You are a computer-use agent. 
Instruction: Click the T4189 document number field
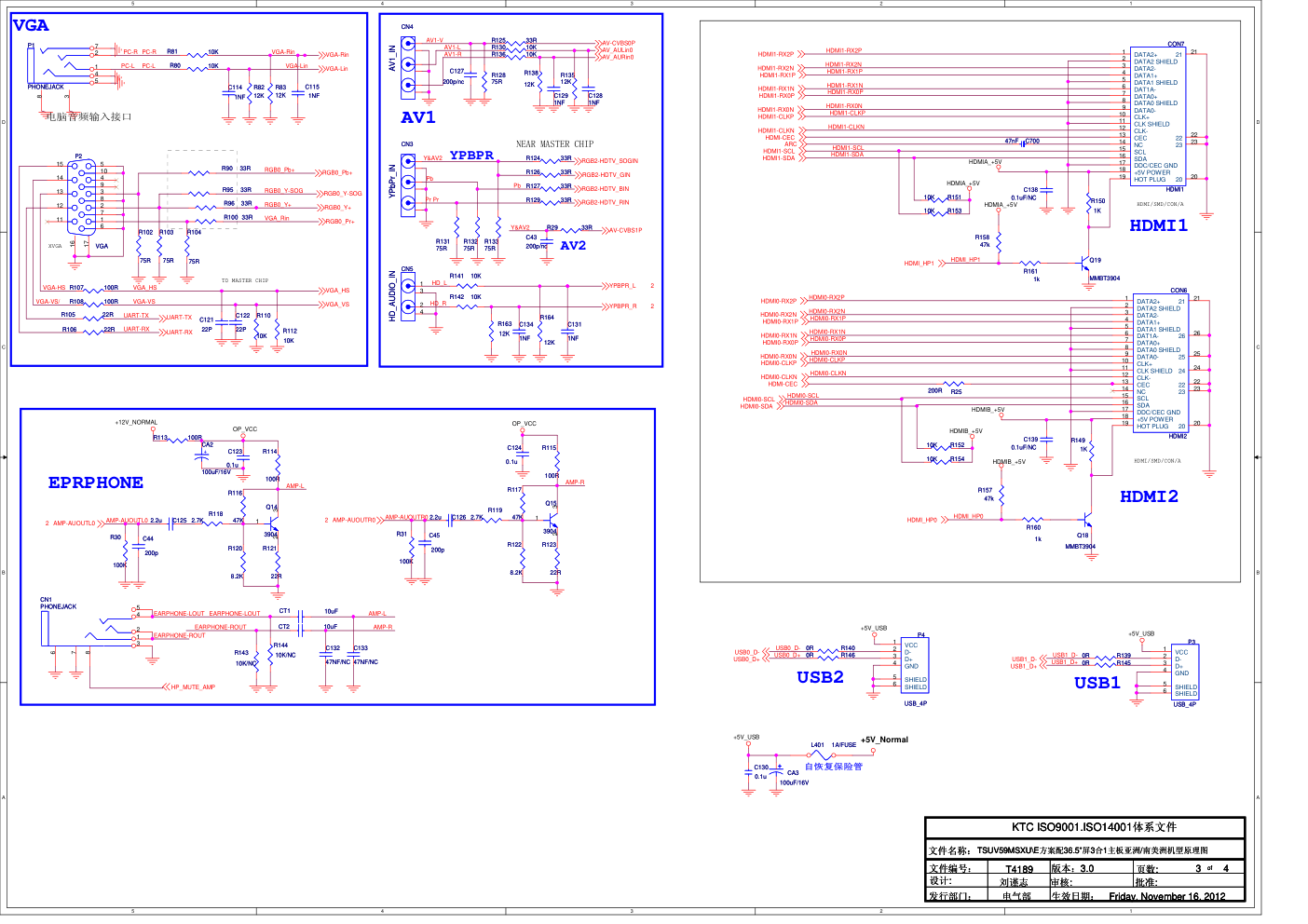point(1018,869)
